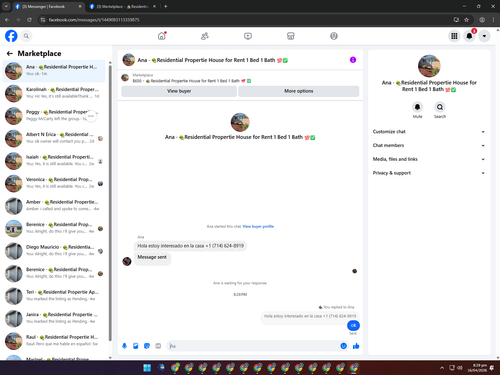Open the Karolinah conversation

coord(54,93)
